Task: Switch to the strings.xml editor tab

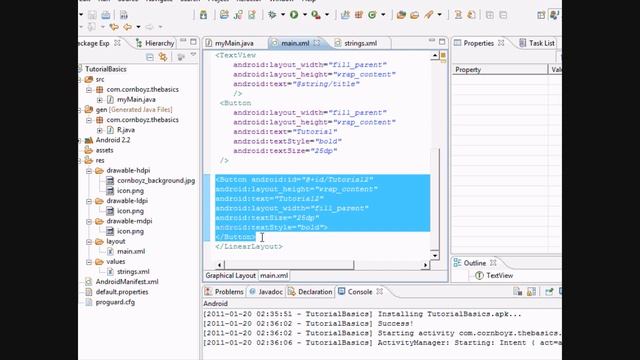Action: [360, 43]
